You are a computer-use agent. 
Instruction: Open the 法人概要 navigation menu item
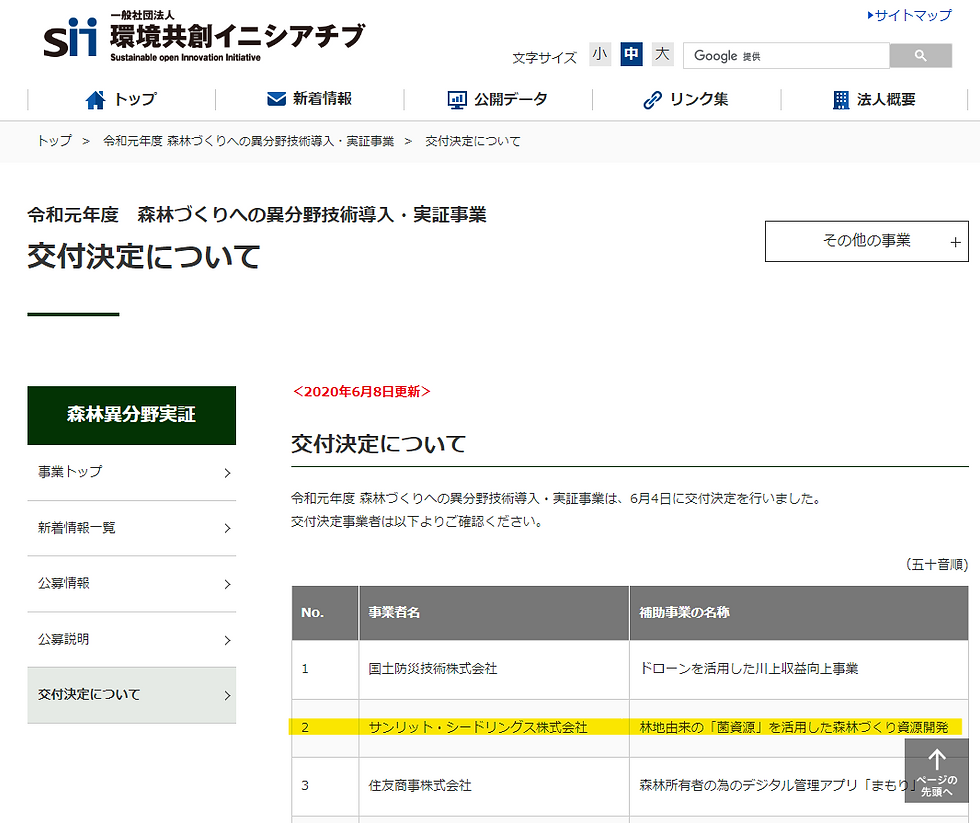874,99
